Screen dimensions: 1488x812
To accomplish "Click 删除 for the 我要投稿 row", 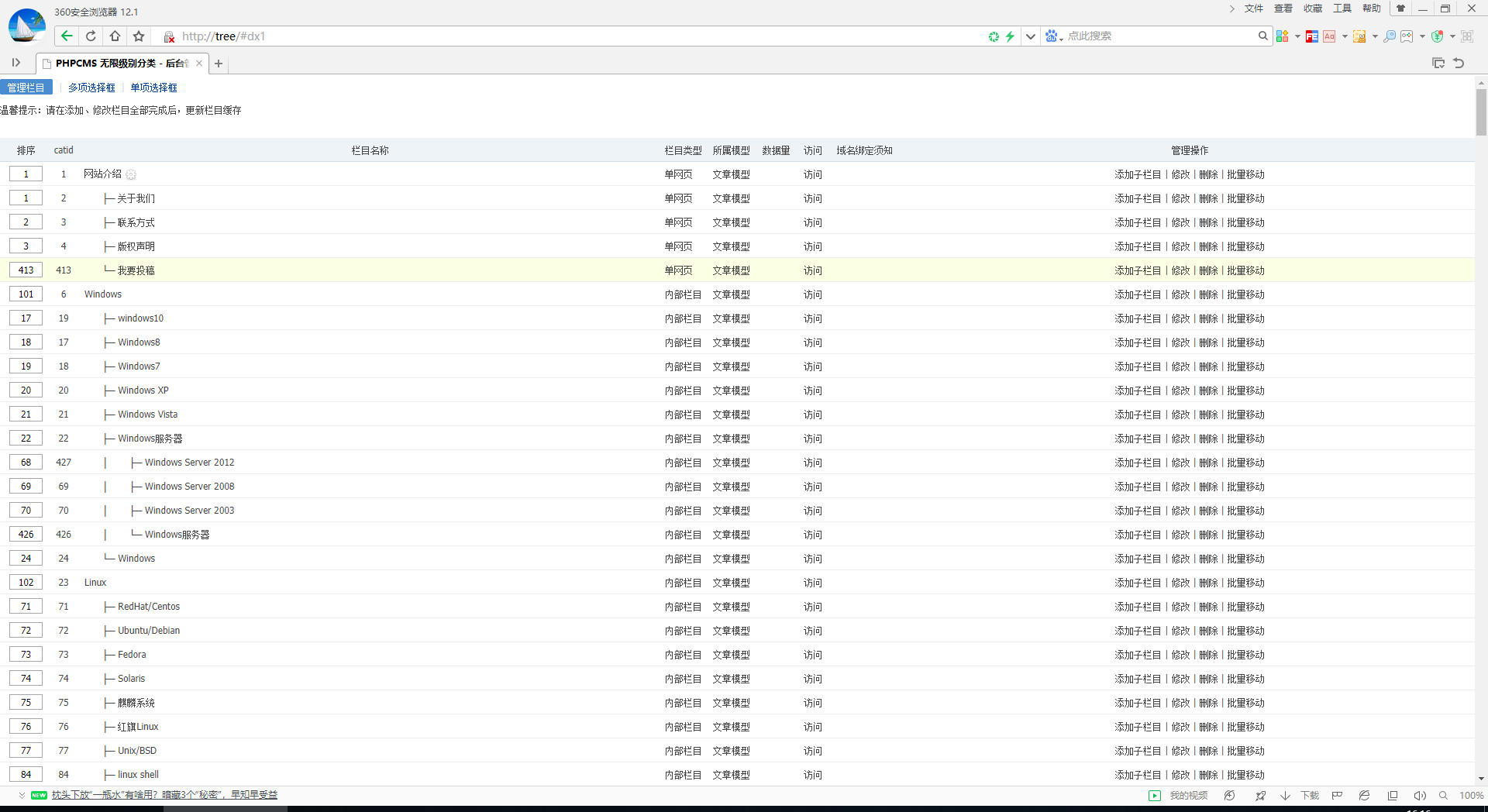I will [1208, 270].
